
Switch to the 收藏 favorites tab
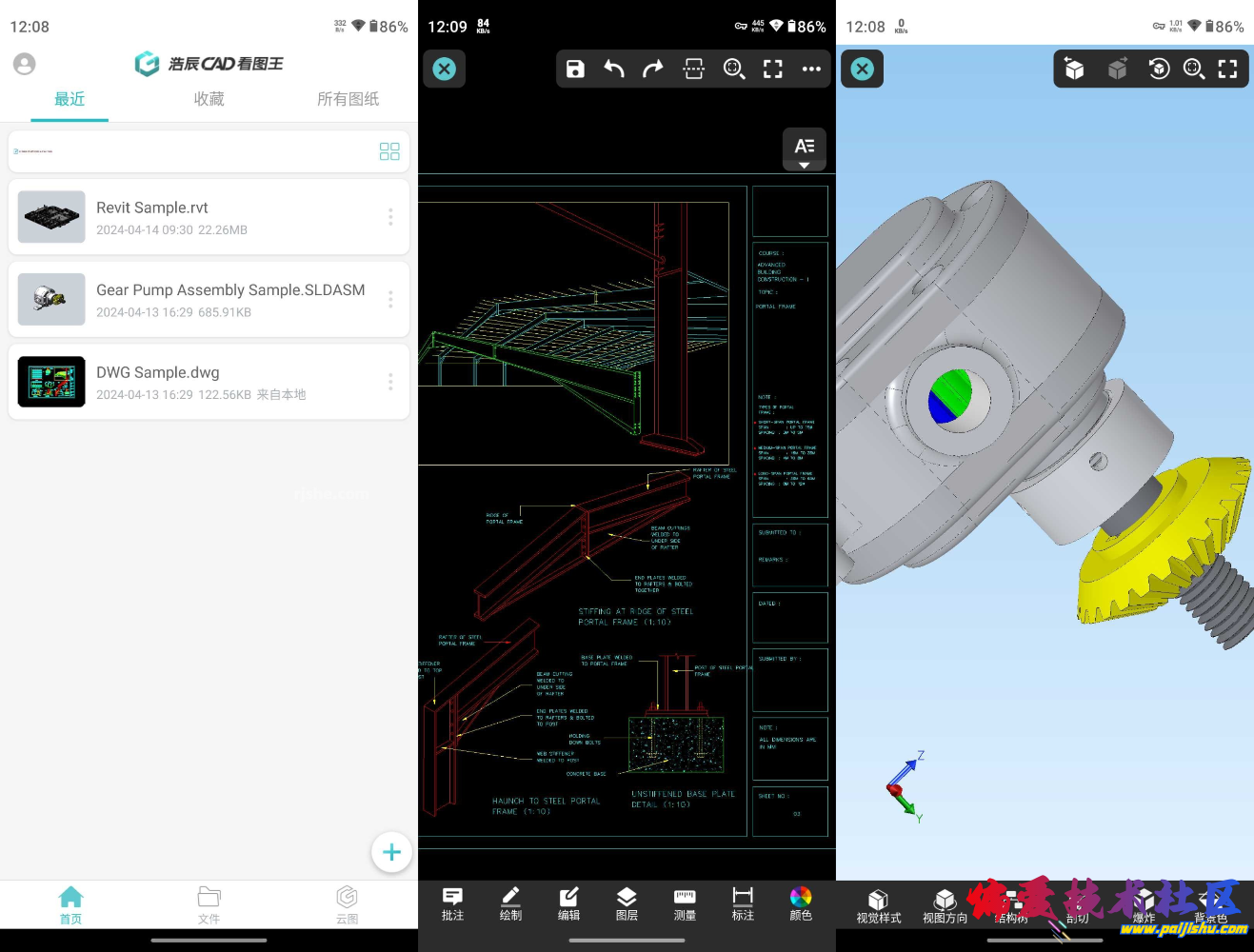(209, 99)
